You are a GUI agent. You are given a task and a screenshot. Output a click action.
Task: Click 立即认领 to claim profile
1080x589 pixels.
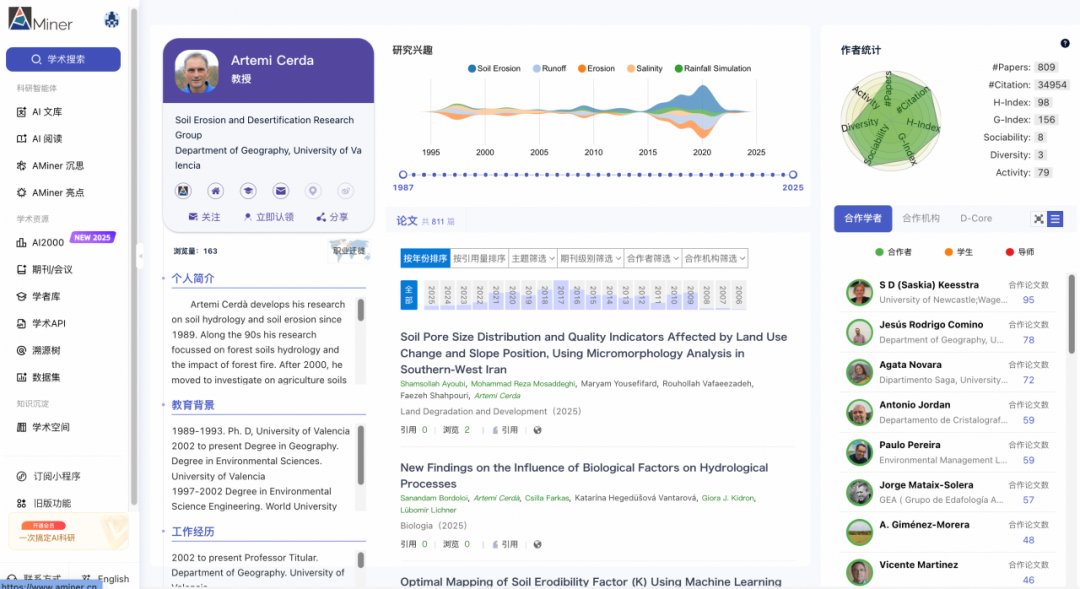point(269,217)
